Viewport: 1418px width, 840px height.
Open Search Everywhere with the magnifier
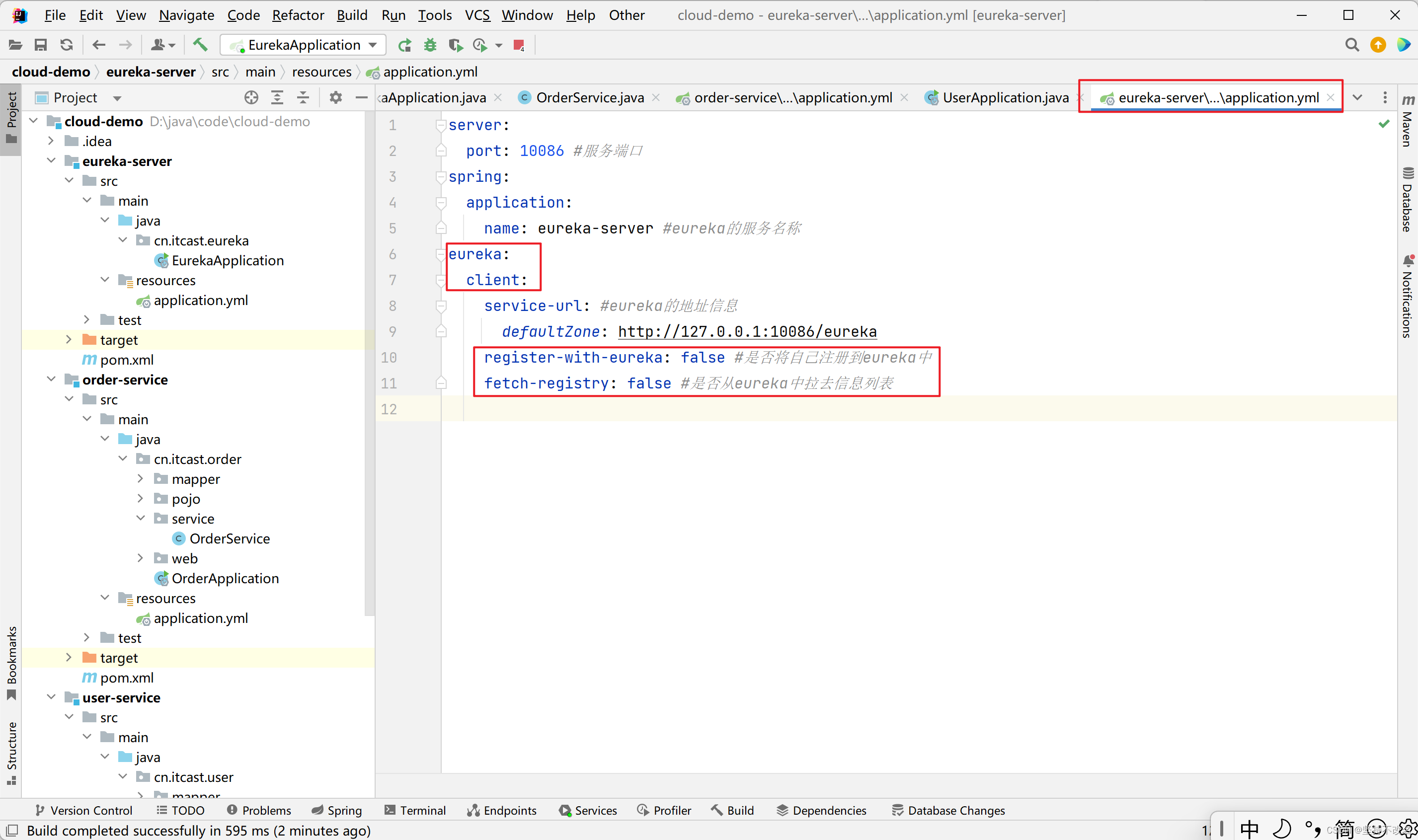coord(1352,45)
